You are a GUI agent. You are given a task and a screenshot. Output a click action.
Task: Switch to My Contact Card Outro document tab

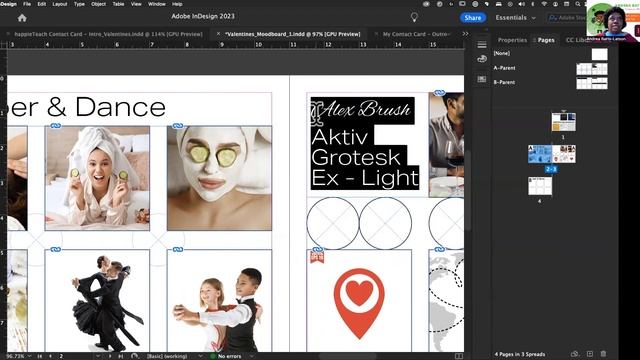point(416,34)
